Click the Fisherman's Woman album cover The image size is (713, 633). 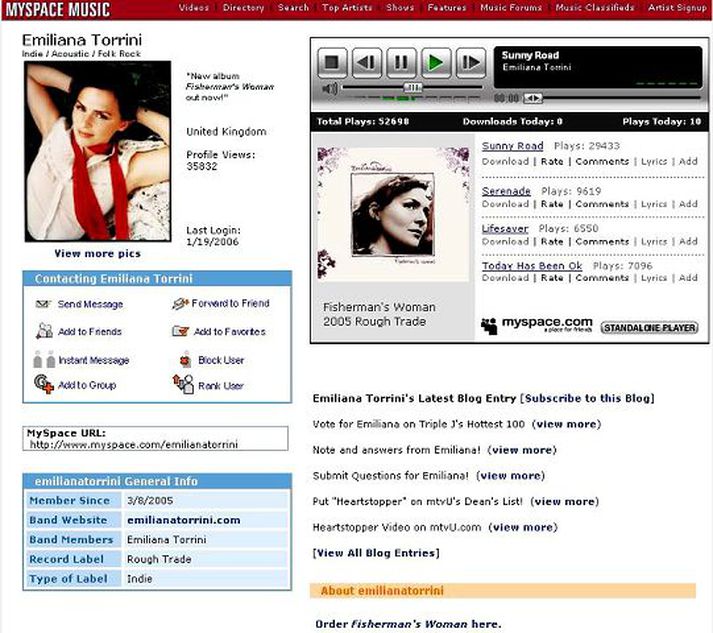pos(393,213)
